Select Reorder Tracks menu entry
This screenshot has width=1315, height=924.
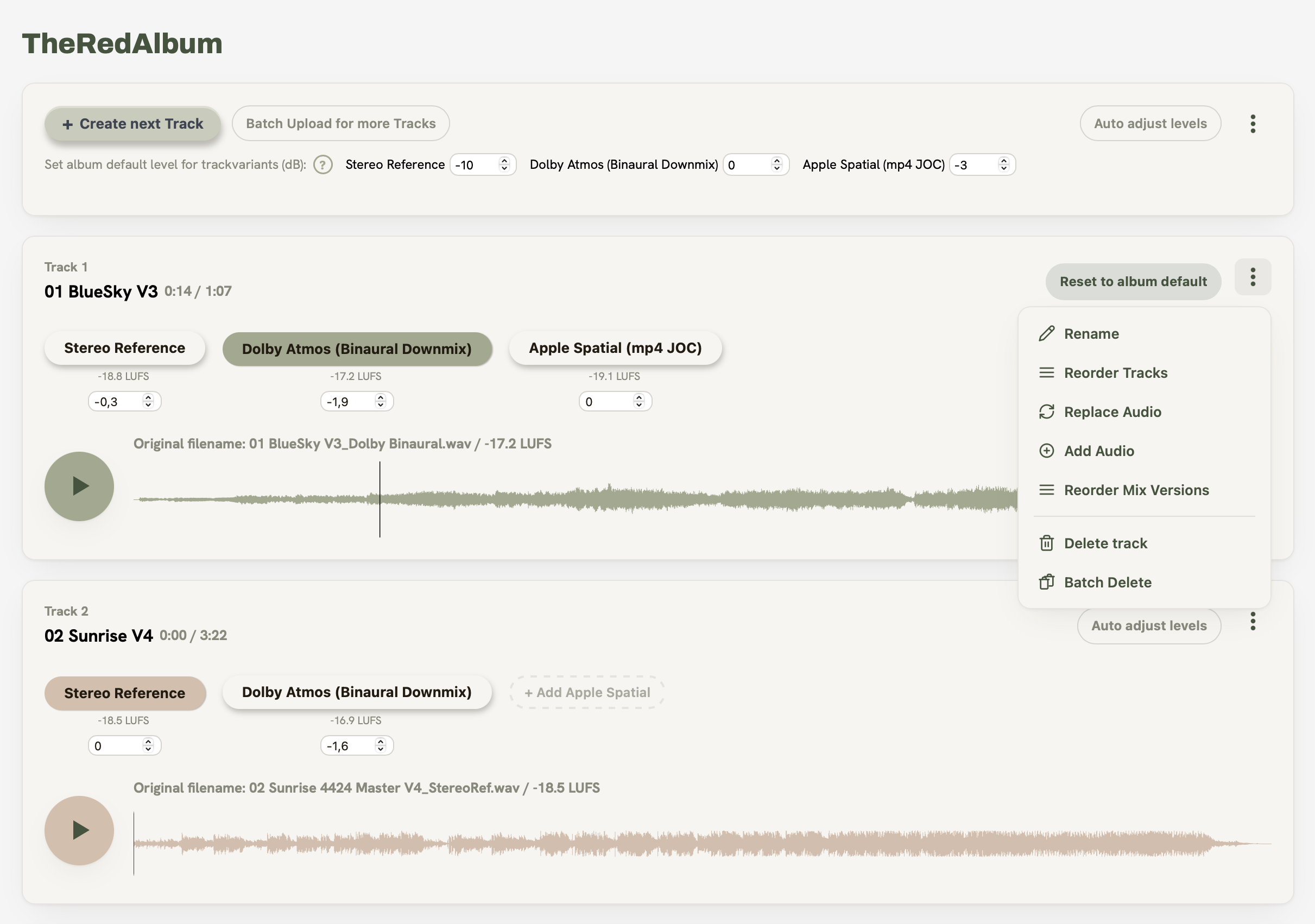(x=1145, y=373)
